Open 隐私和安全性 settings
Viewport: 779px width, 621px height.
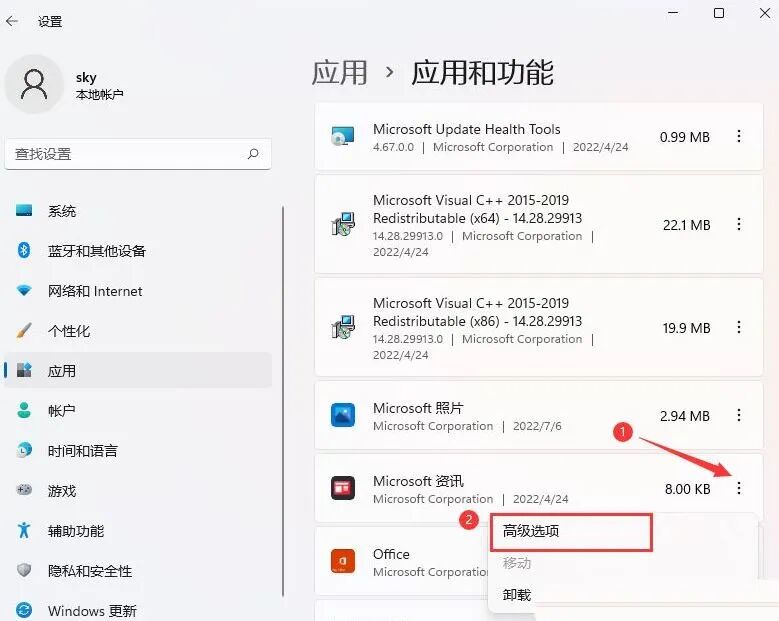[x=138, y=571]
